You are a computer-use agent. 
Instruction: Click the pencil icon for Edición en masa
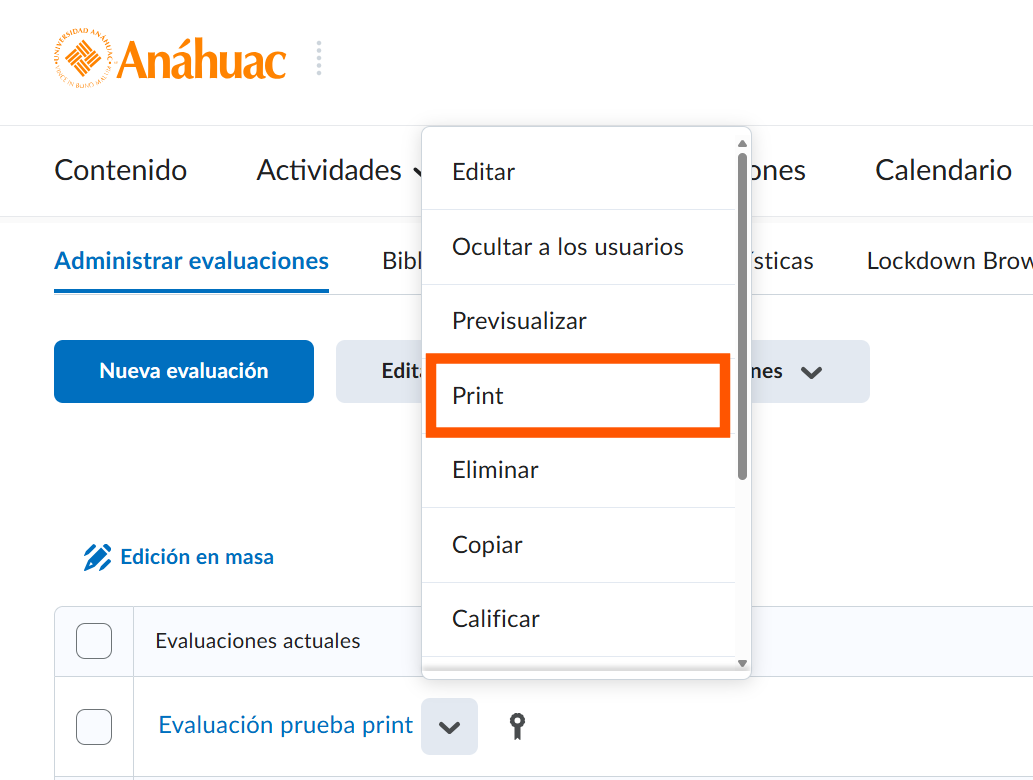pos(98,557)
